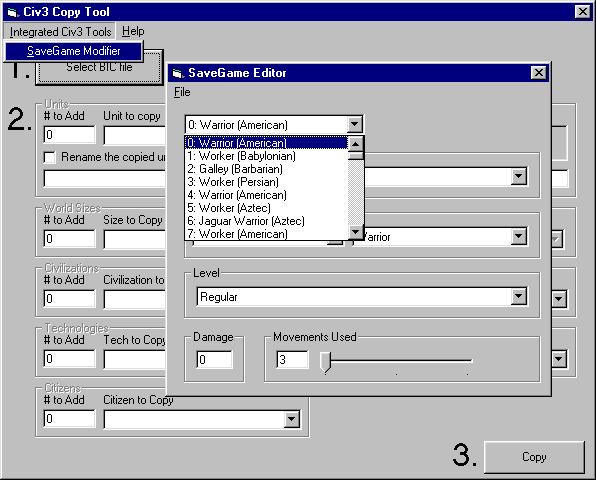Click the Damage input field
The height and width of the screenshot is (480, 596).
point(214,359)
